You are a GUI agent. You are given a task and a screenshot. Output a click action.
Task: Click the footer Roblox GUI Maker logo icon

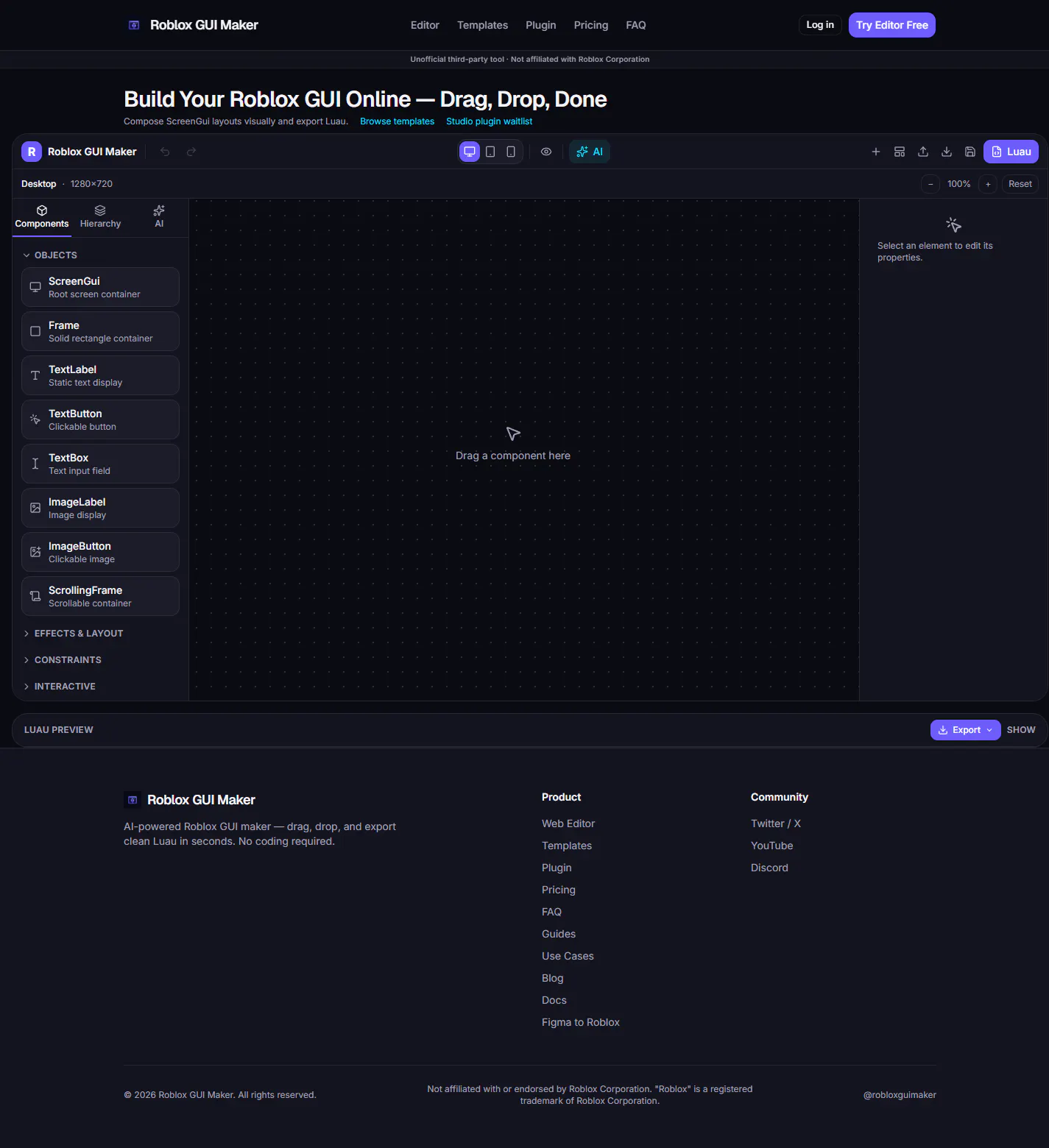pyautogui.click(x=133, y=800)
